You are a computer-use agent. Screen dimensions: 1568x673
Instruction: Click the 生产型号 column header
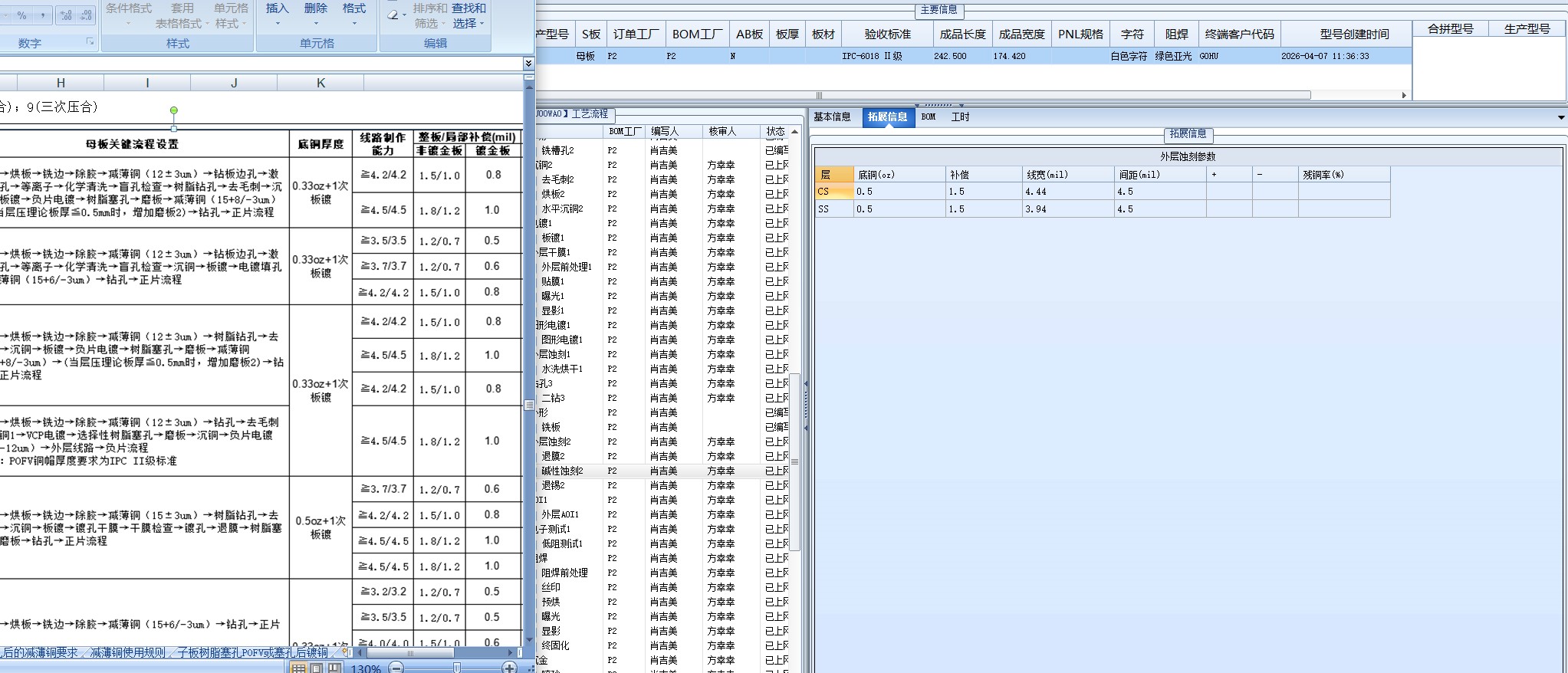(1527, 29)
